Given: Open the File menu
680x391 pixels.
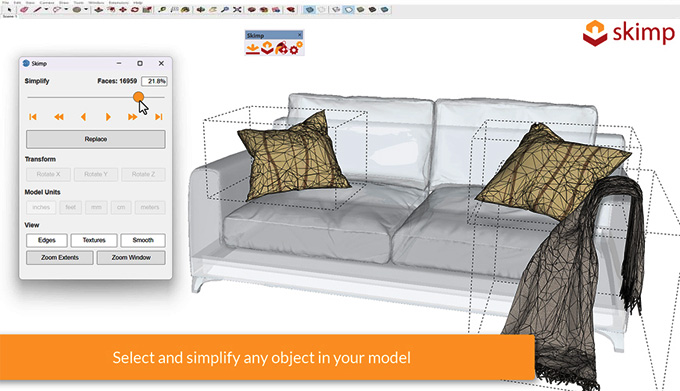Looking at the screenshot, I should [6, 3].
